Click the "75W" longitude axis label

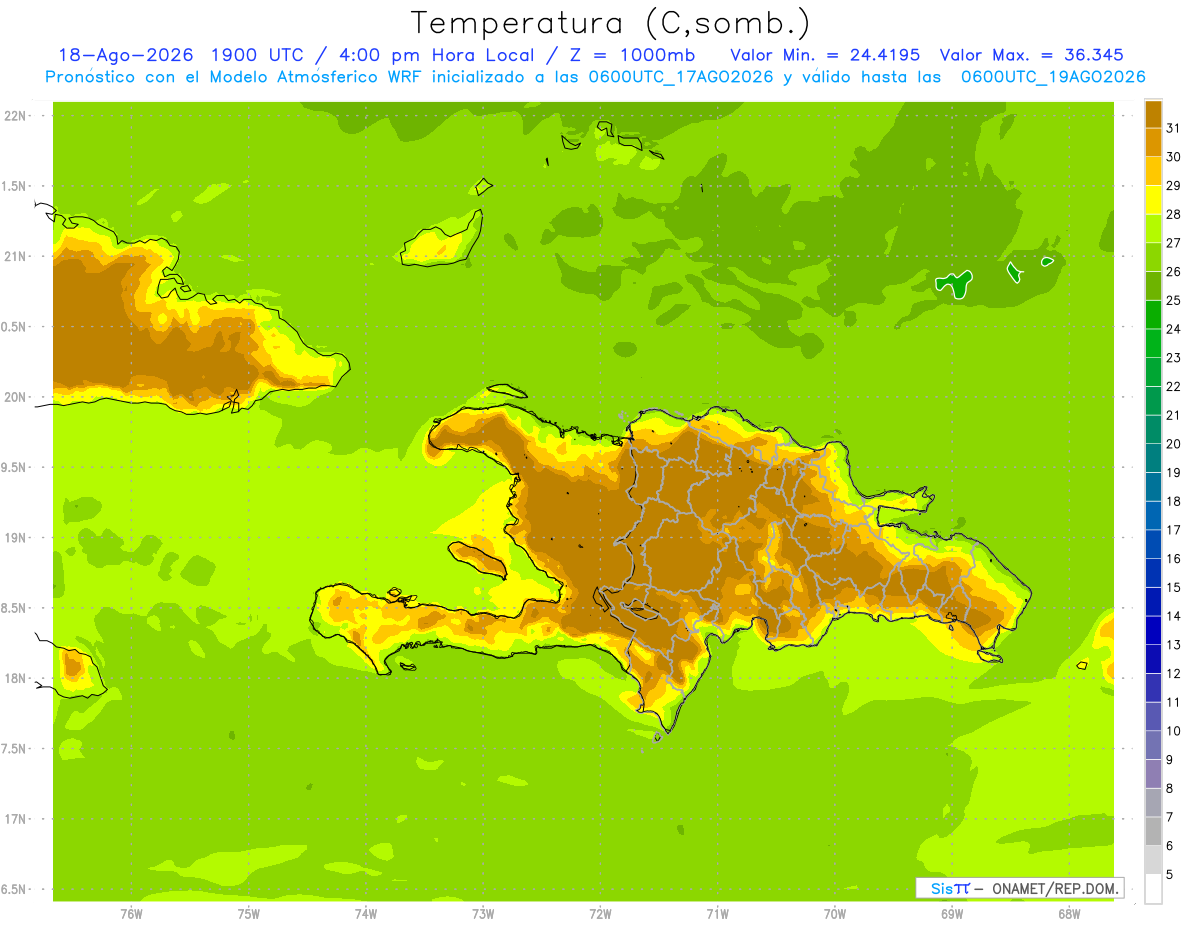pyautogui.click(x=249, y=914)
